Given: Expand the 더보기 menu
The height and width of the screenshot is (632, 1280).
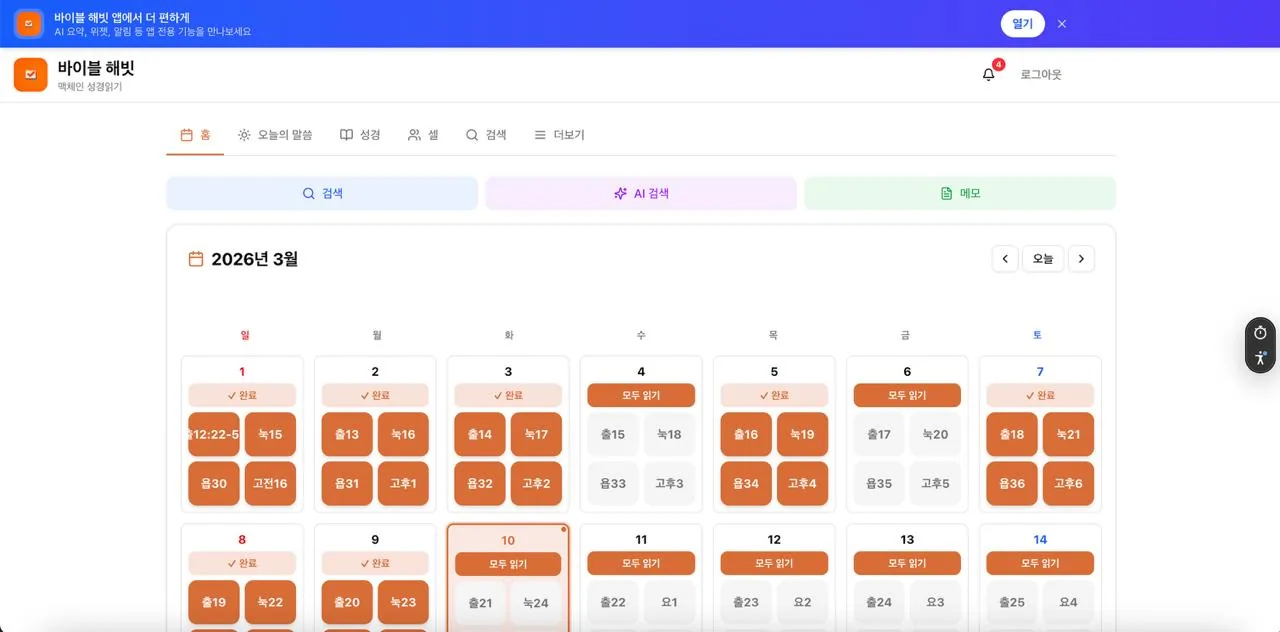Looking at the screenshot, I should coord(559,135).
